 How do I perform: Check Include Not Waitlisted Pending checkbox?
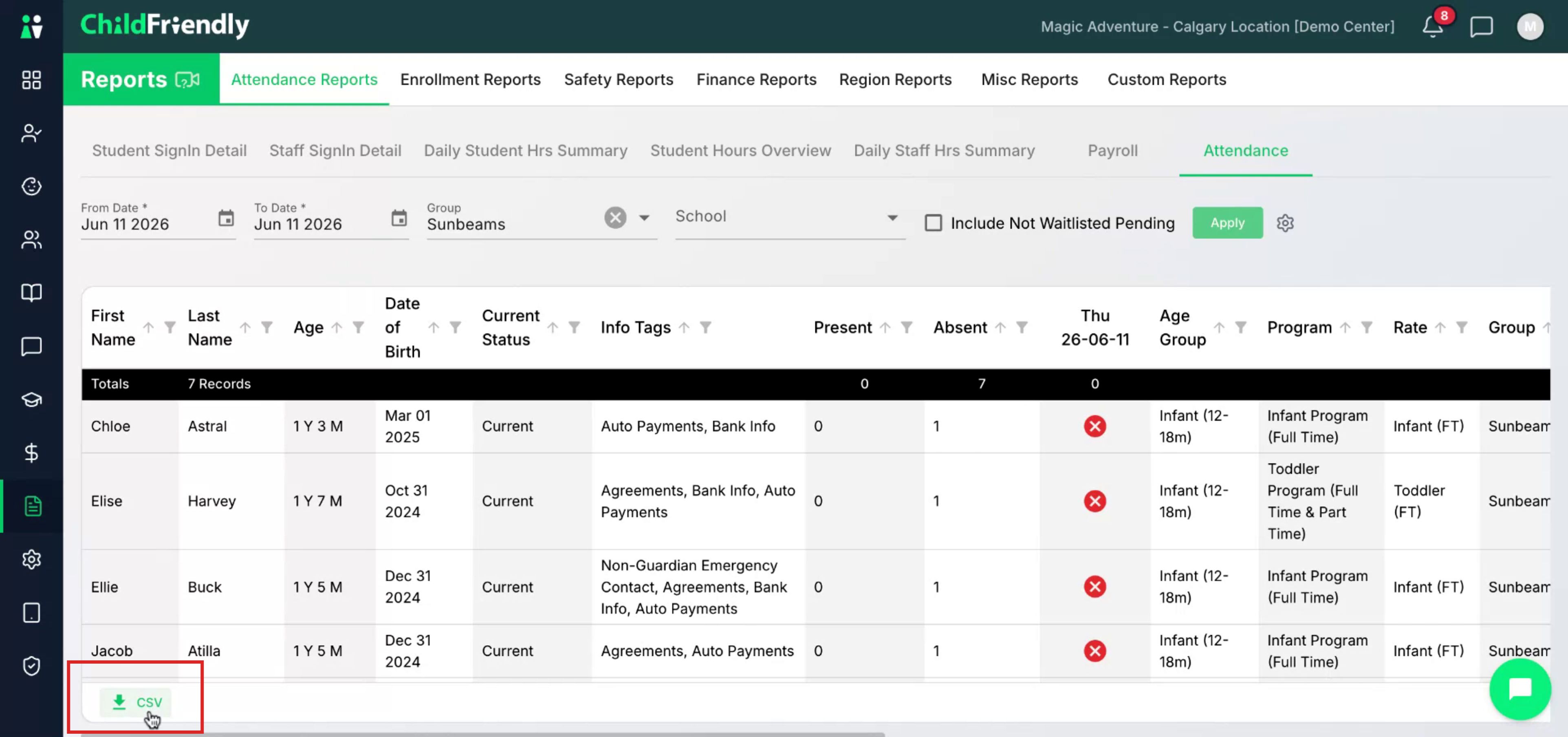click(x=933, y=223)
